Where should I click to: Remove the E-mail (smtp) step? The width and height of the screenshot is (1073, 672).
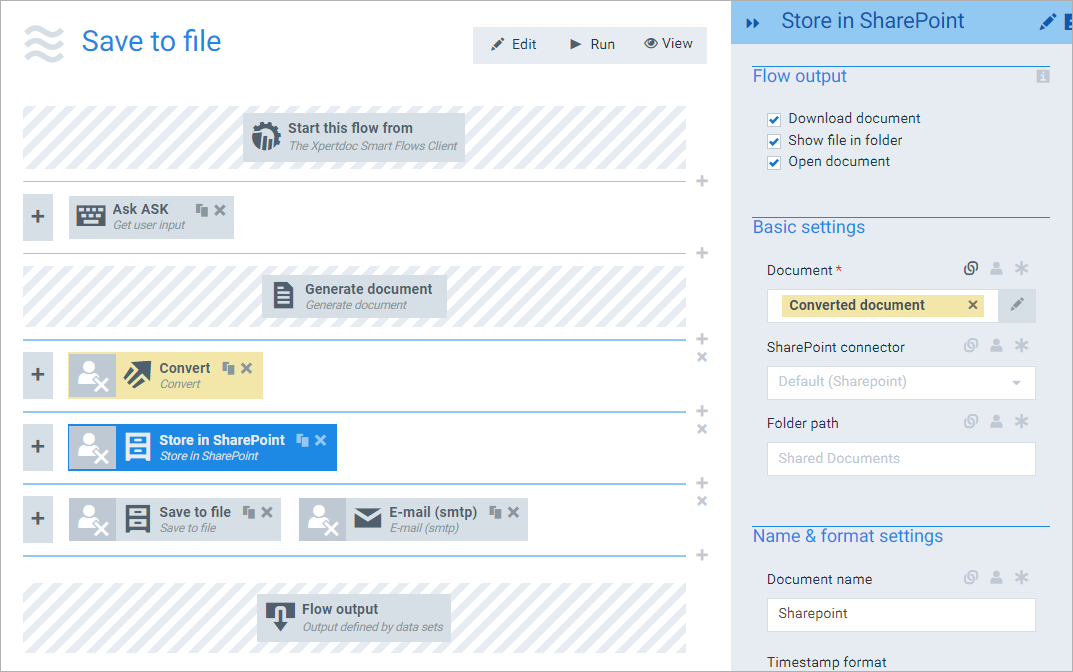point(513,512)
